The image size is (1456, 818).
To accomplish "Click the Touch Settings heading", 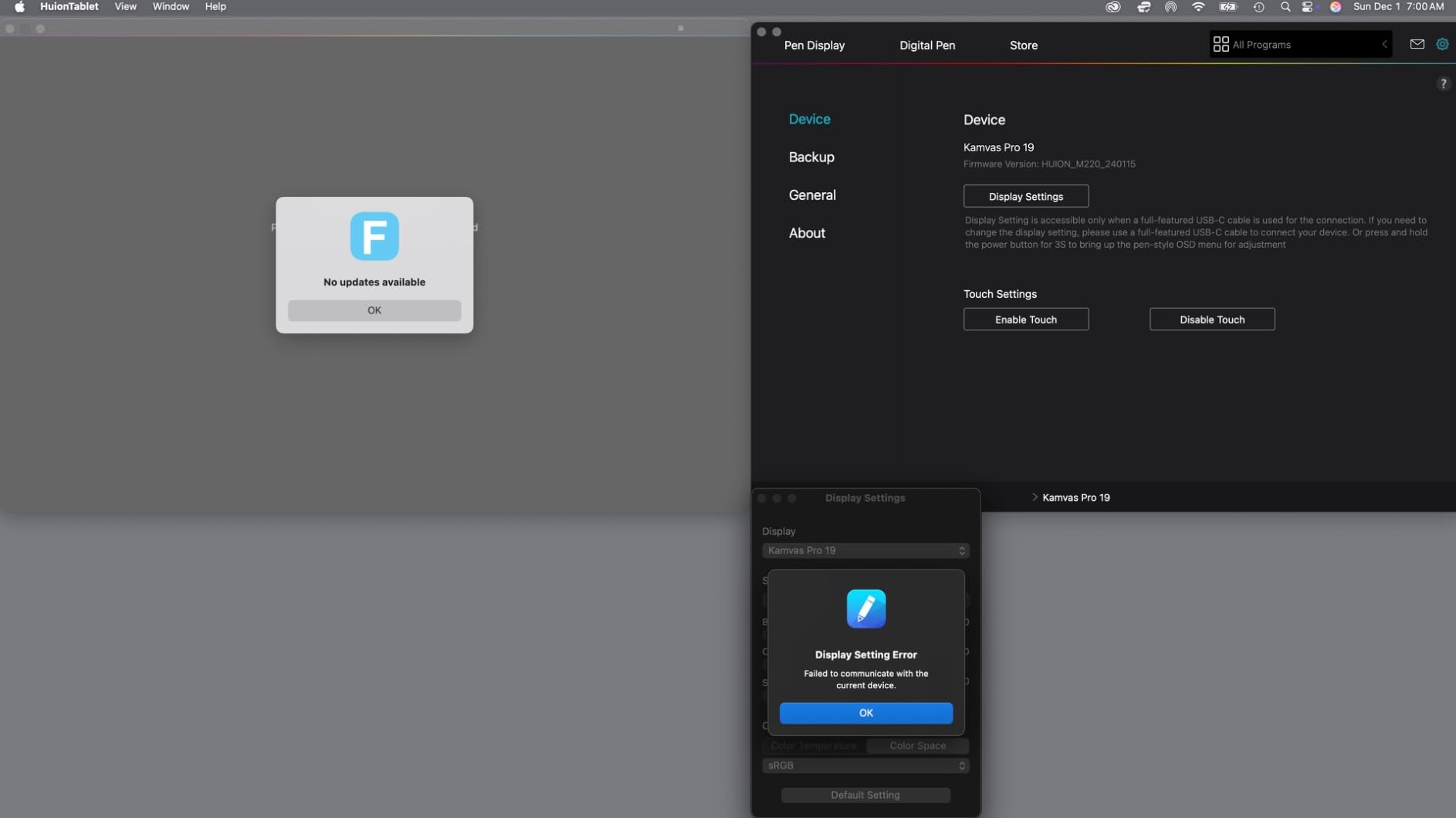I will click(1000, 294).
